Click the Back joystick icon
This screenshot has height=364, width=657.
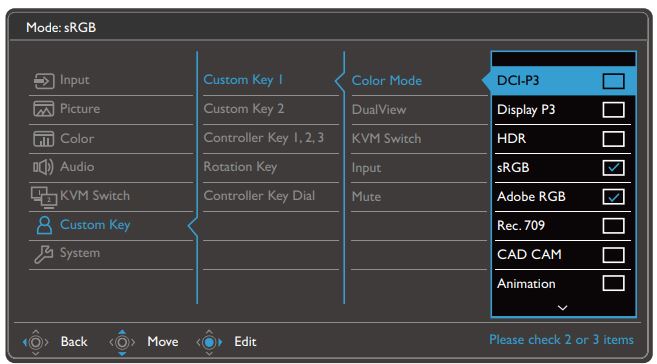pyautogui.click(x=36, y=342)
